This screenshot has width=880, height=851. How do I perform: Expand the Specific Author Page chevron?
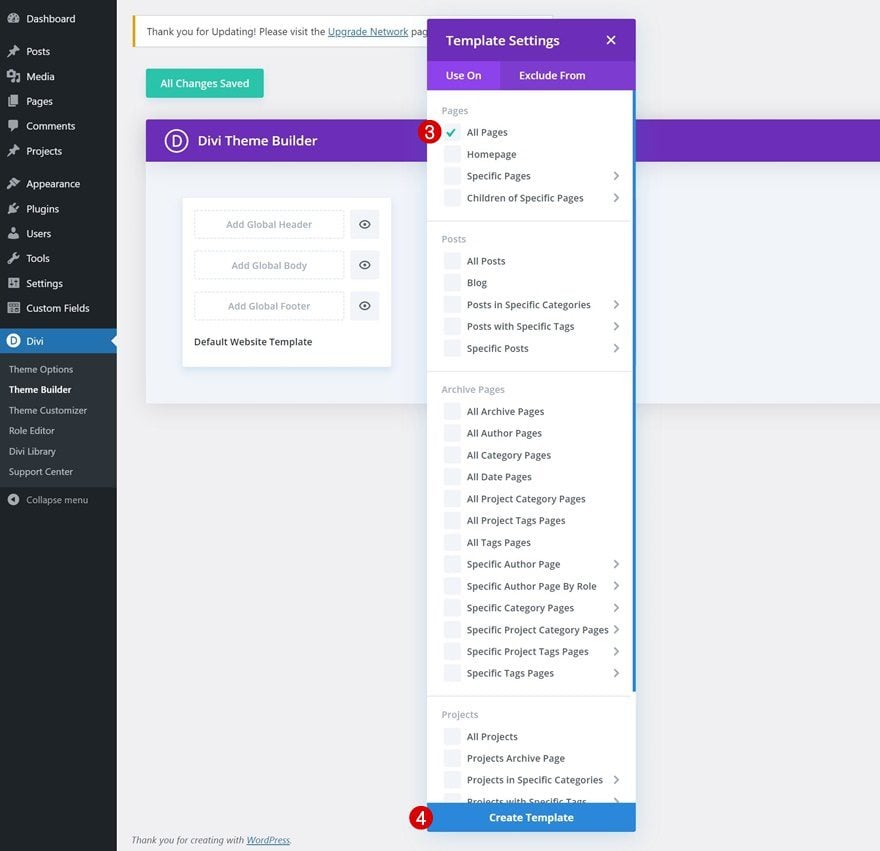616,564
